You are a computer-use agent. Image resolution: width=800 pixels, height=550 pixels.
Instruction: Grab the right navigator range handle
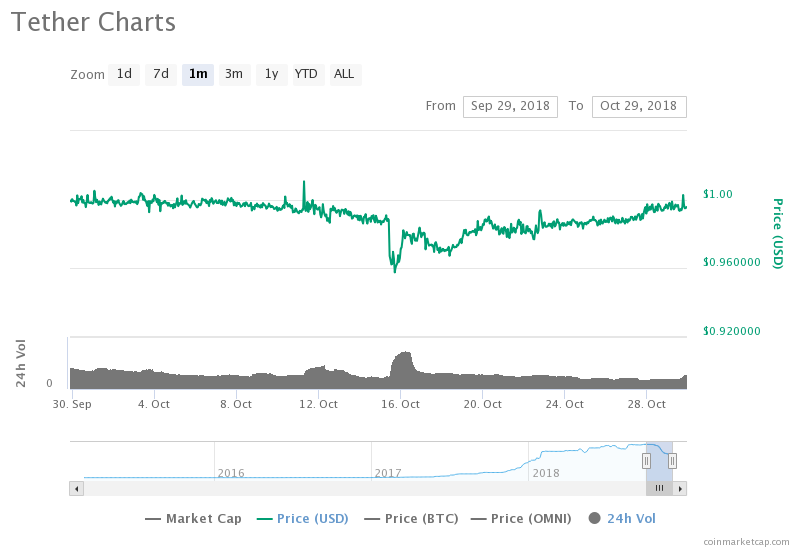[x=672, y=461]
